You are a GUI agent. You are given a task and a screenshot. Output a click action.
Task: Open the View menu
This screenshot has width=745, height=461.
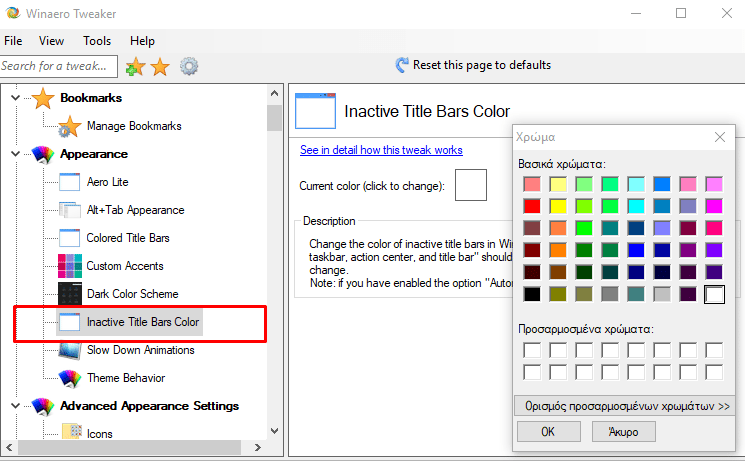point(51,41)
